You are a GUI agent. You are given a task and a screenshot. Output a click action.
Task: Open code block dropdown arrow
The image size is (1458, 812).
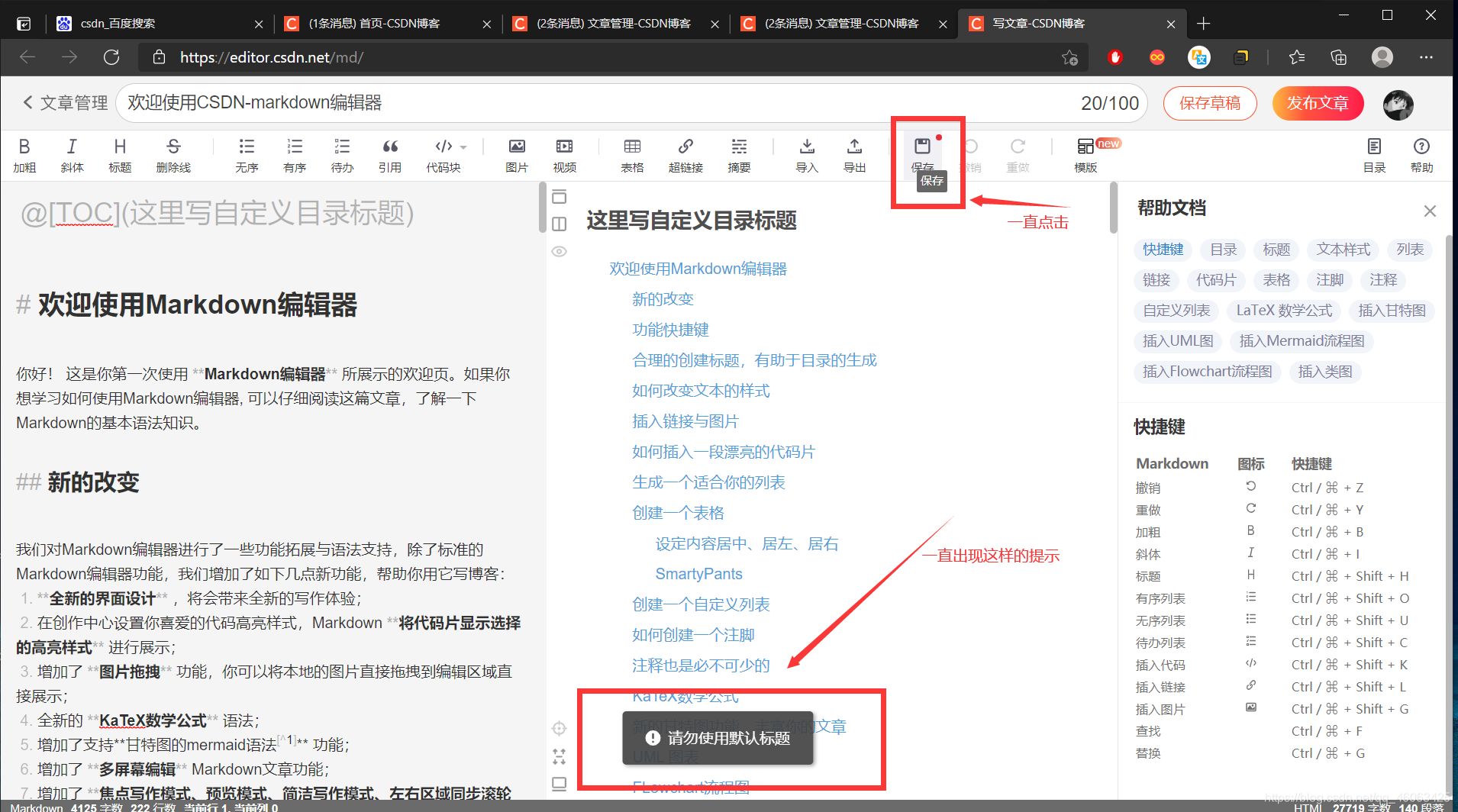[463, 147]
